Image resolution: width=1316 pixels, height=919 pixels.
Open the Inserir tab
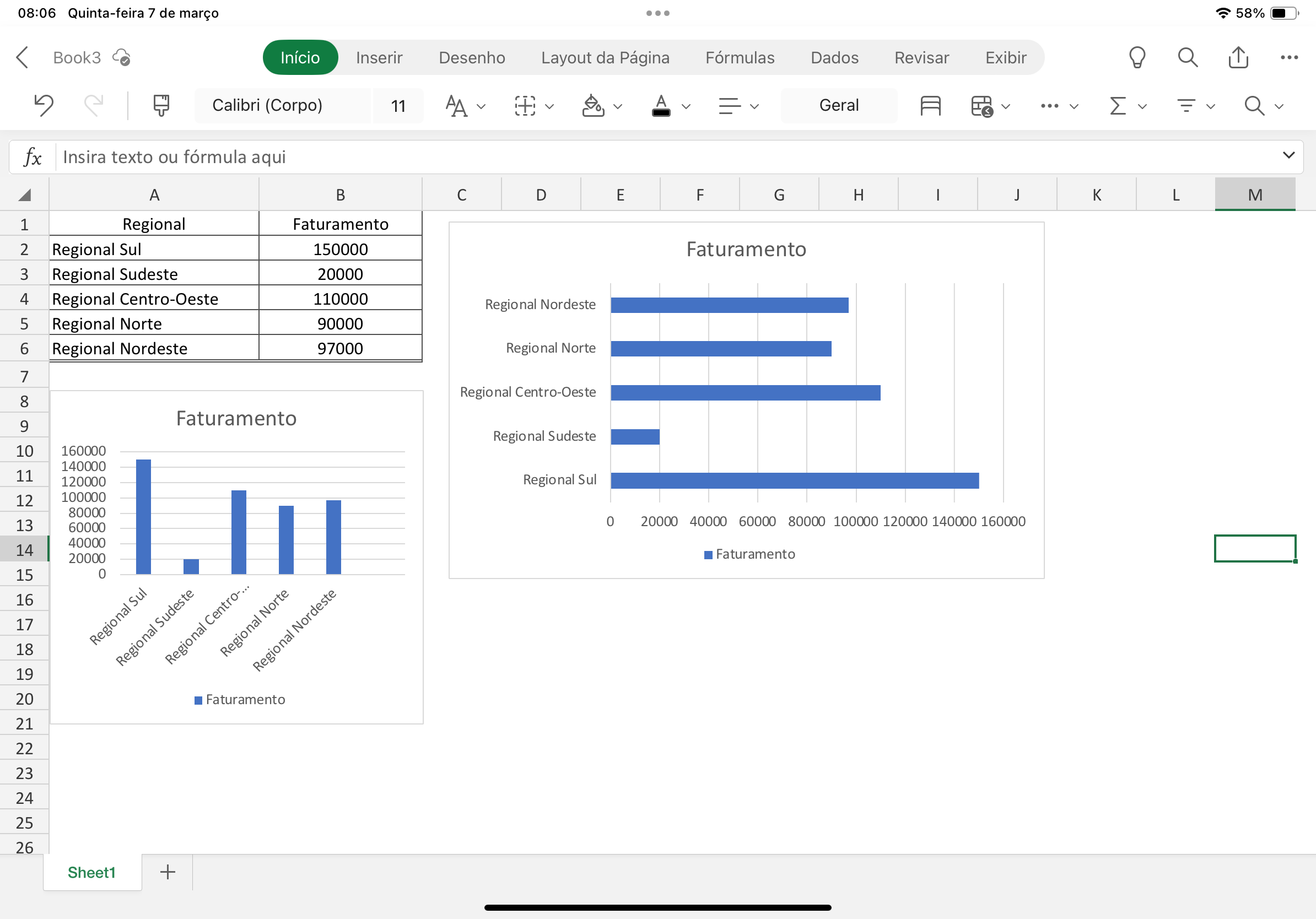(x=379, y=57)
